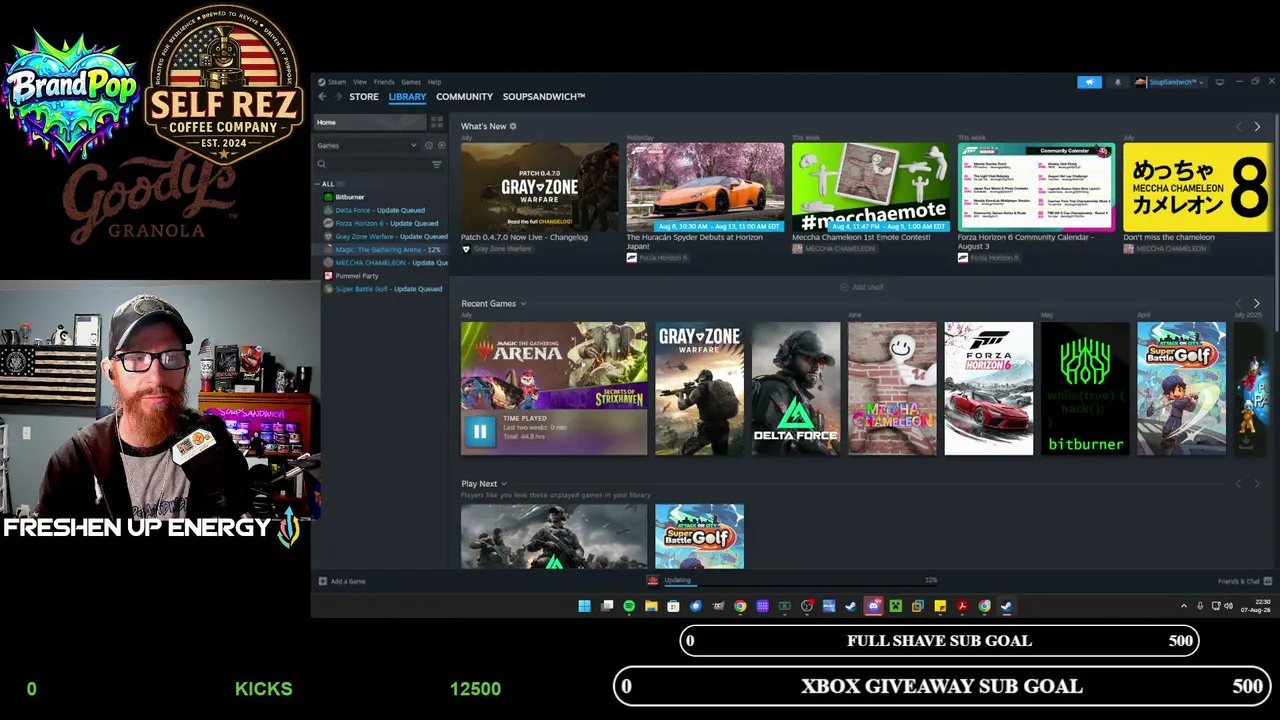Switch to the LIBRARY tab
1280x720 pixels.
(x=407, y=97)
